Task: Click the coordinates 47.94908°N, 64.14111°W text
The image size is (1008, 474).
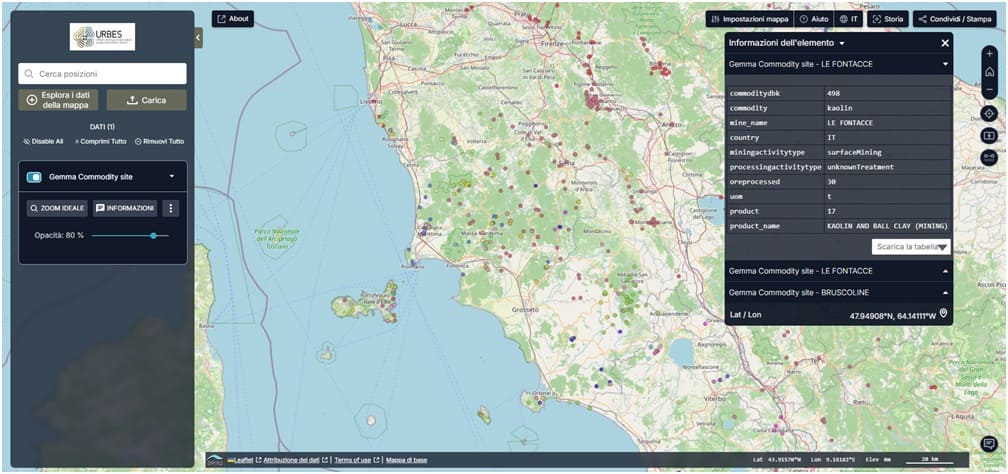Action: pyautogui.click(x=892, y=314)
